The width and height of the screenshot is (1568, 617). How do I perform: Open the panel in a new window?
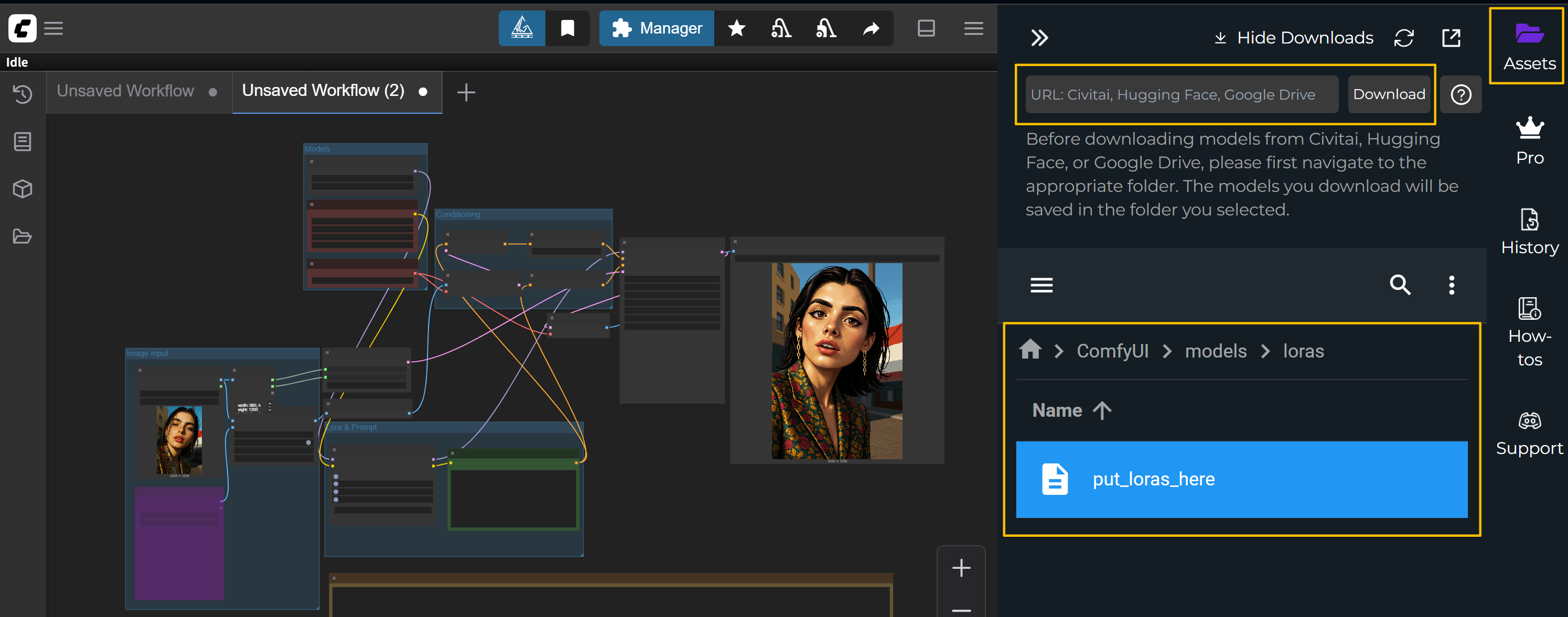(1451, 38)
